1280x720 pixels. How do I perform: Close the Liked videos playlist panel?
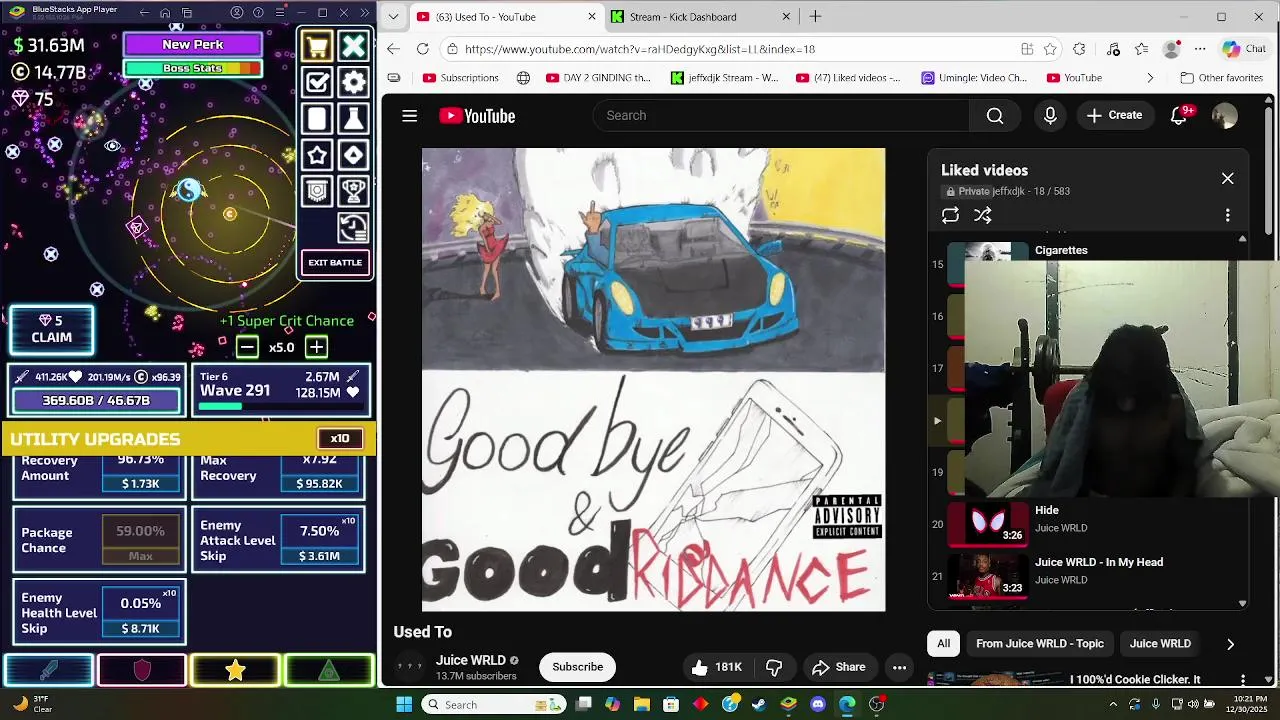point(1228,179)
